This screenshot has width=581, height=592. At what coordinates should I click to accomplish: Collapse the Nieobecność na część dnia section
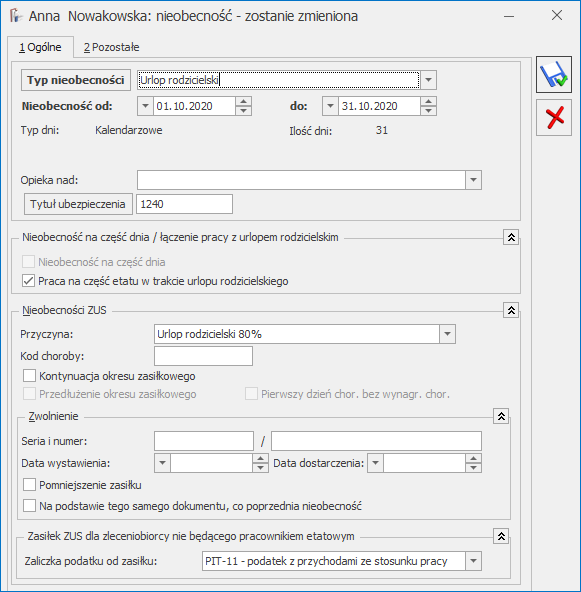tap(511, 237)
